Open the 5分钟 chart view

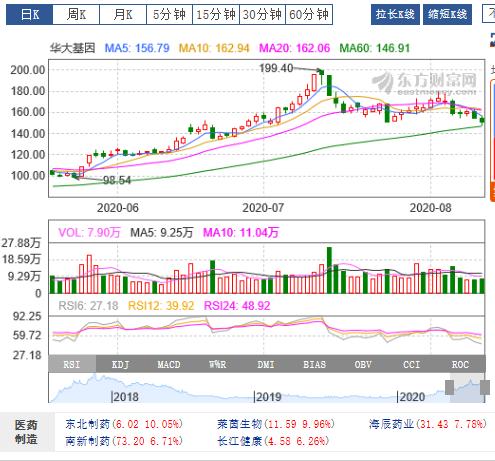(169, 15)
